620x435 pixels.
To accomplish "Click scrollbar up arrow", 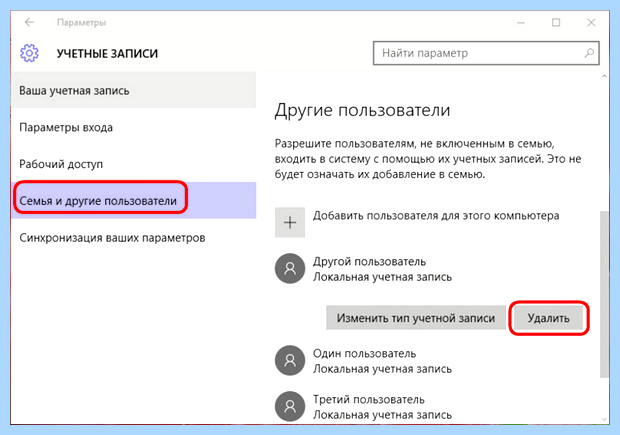I will pos(604,76).
